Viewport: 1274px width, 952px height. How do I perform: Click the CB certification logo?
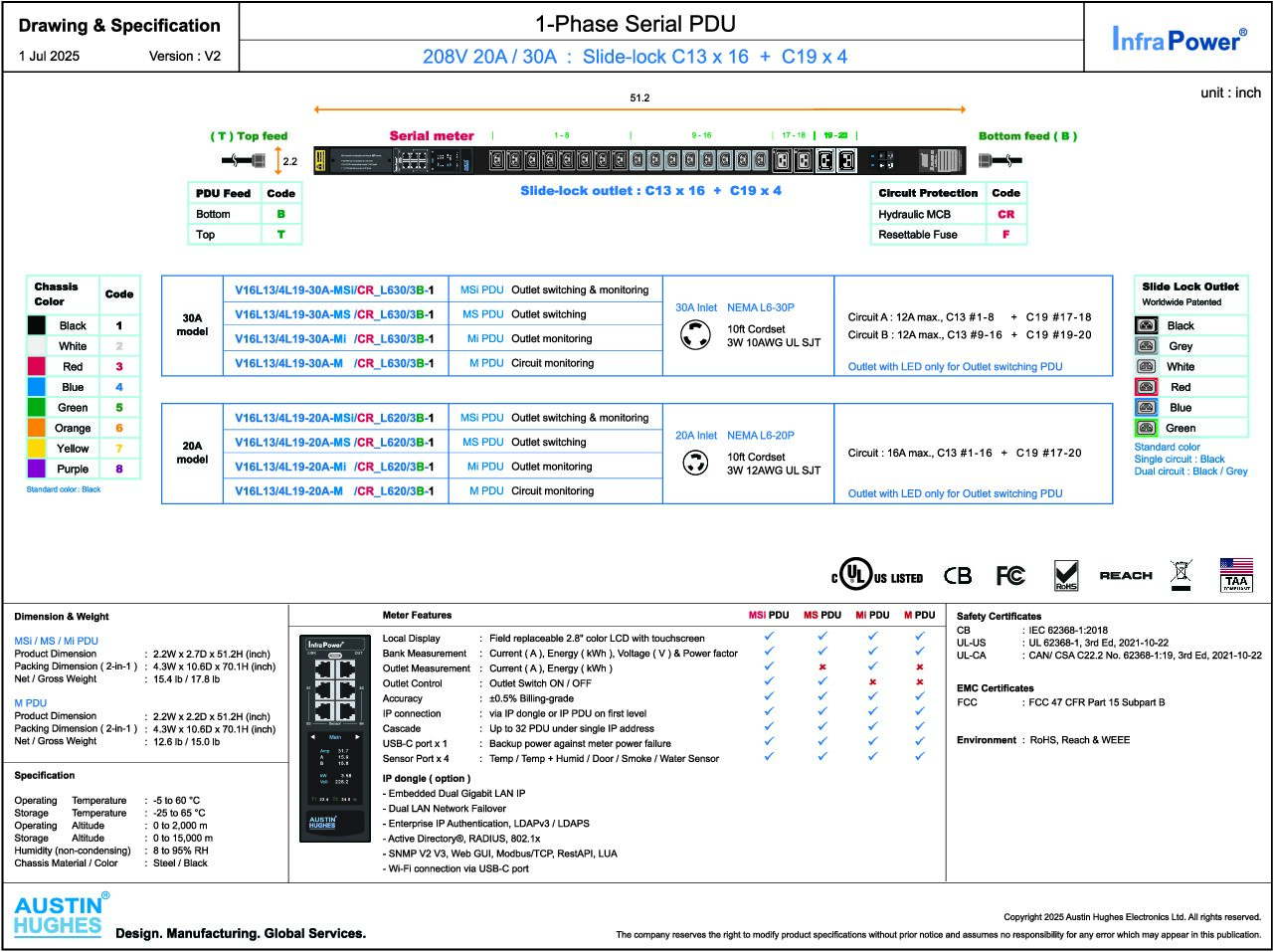click(x=958, y=576)
